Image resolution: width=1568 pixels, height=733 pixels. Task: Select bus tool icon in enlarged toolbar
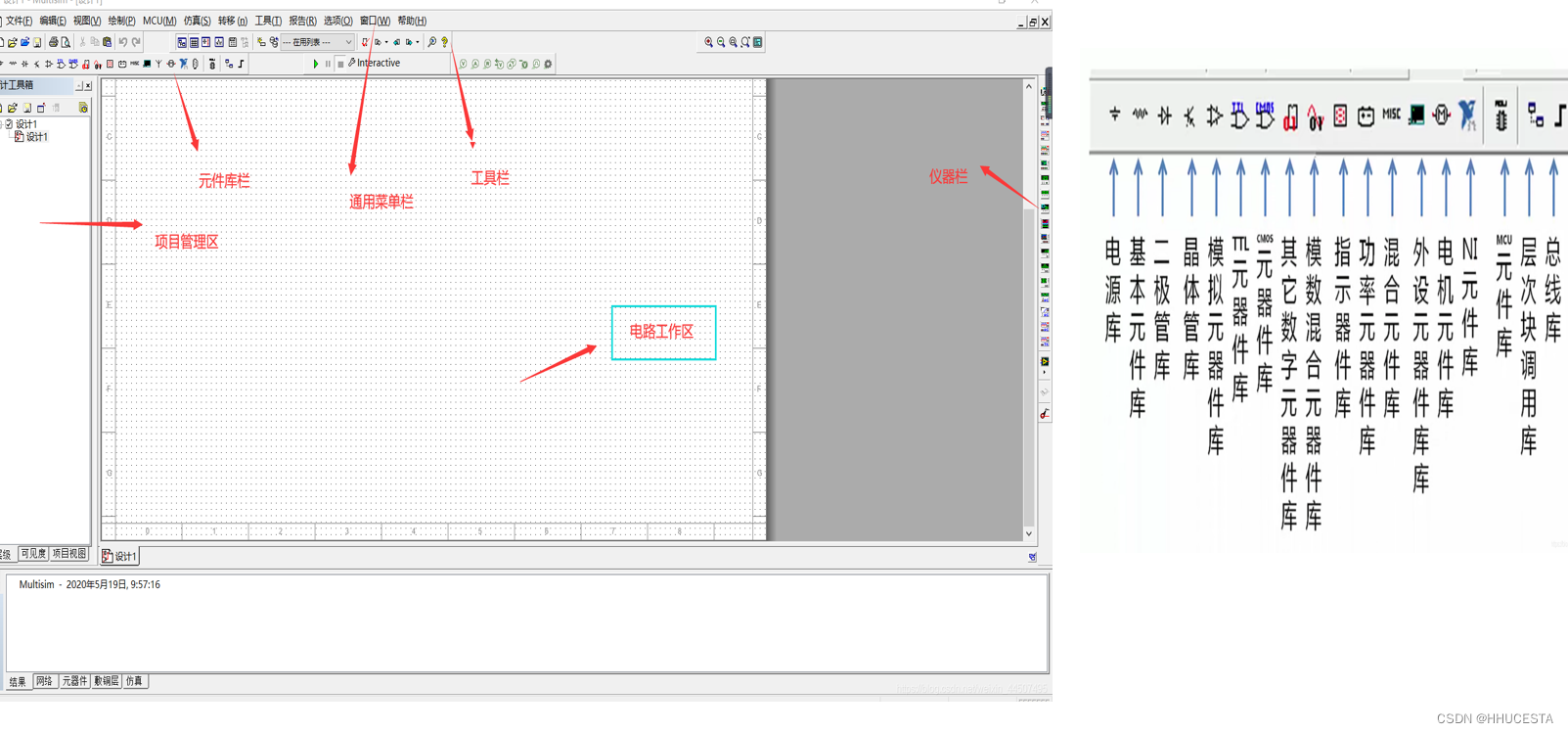[x=1560, y=115]
